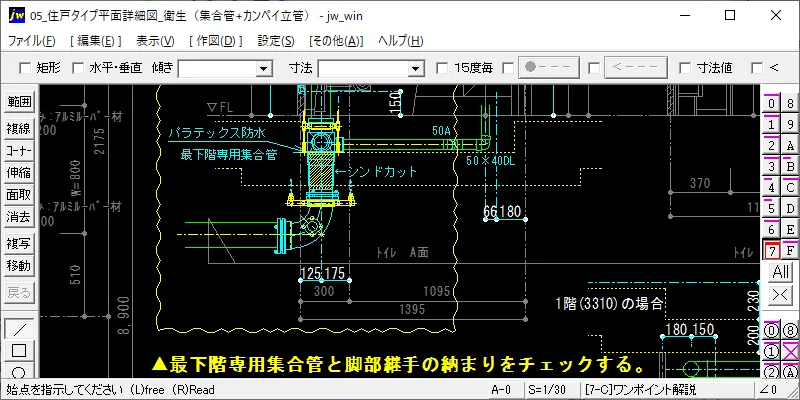Enable the 水平・垂直 checkbox
The image size is (800, 400).
point(78,67)
